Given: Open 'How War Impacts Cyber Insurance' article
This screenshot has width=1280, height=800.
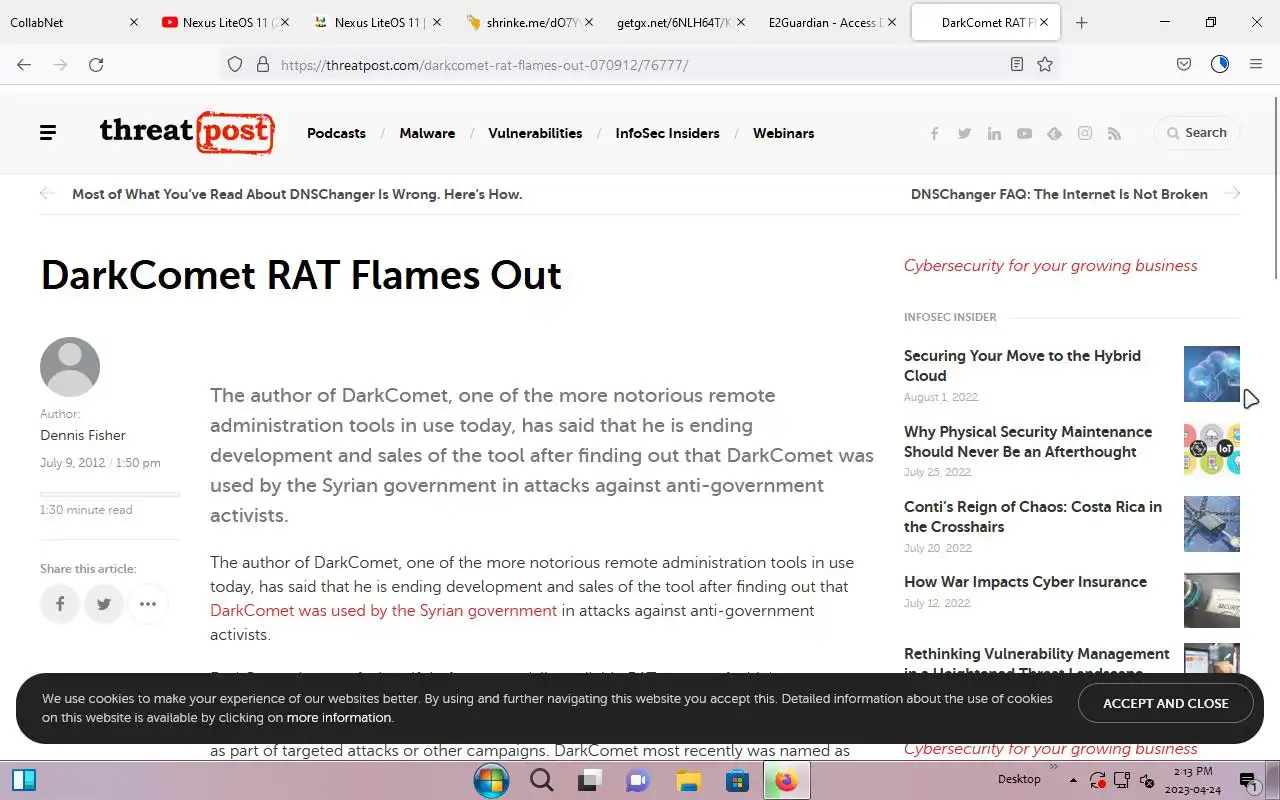Looking at the screenshot, I should (x=1025, y=582).
